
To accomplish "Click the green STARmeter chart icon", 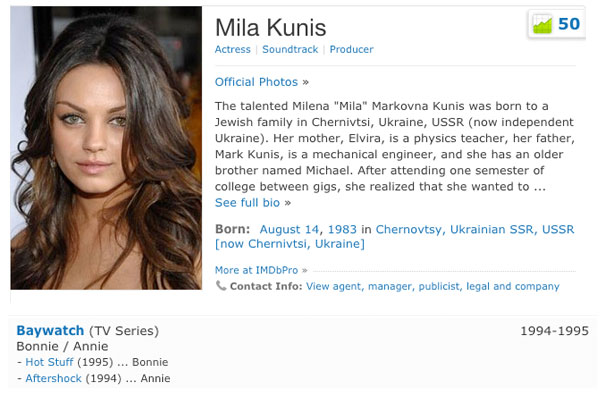I will [x=542, y=24].
